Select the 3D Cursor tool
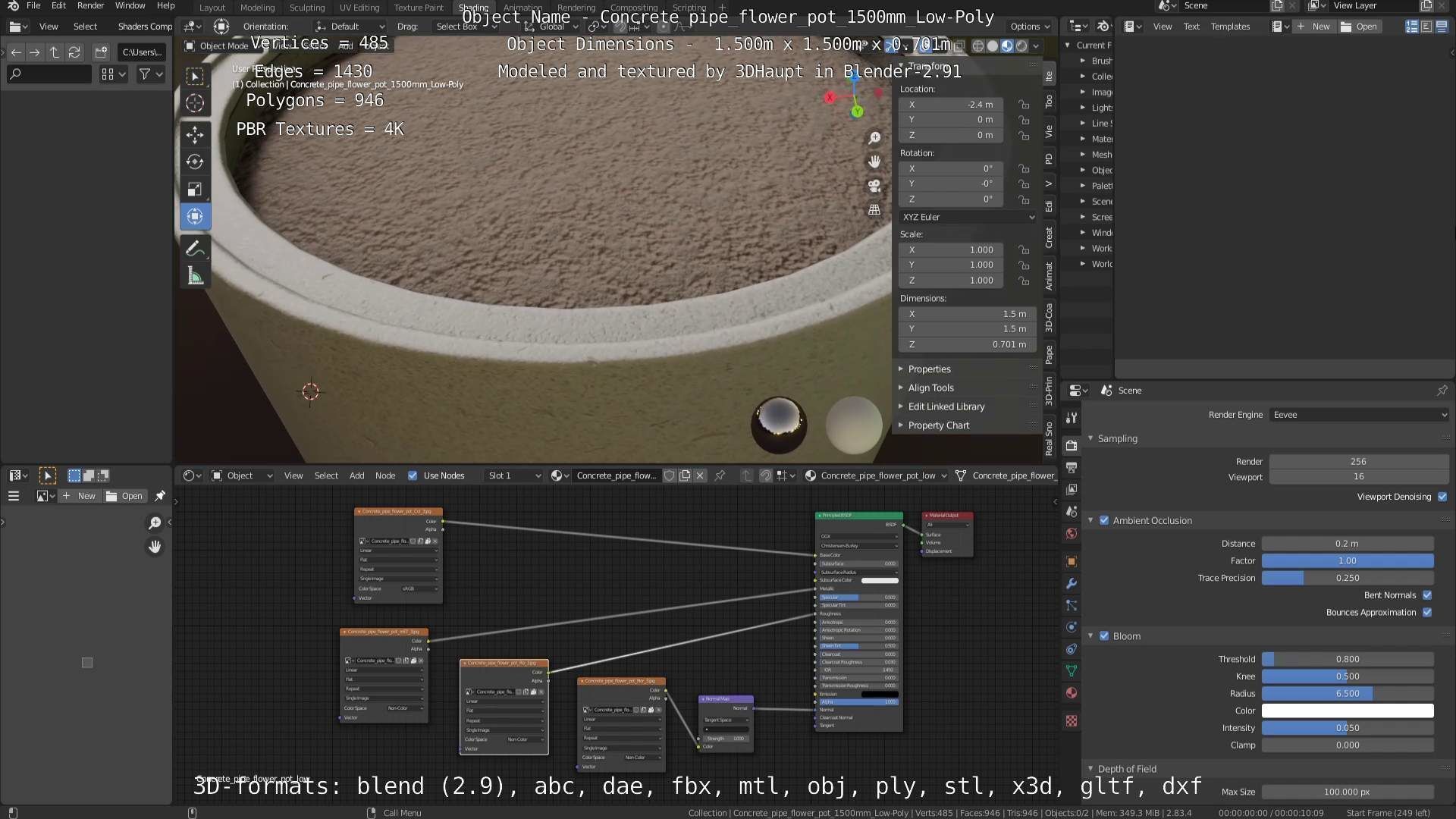Viewport: 1456px width, 819px height. [195, 103]
